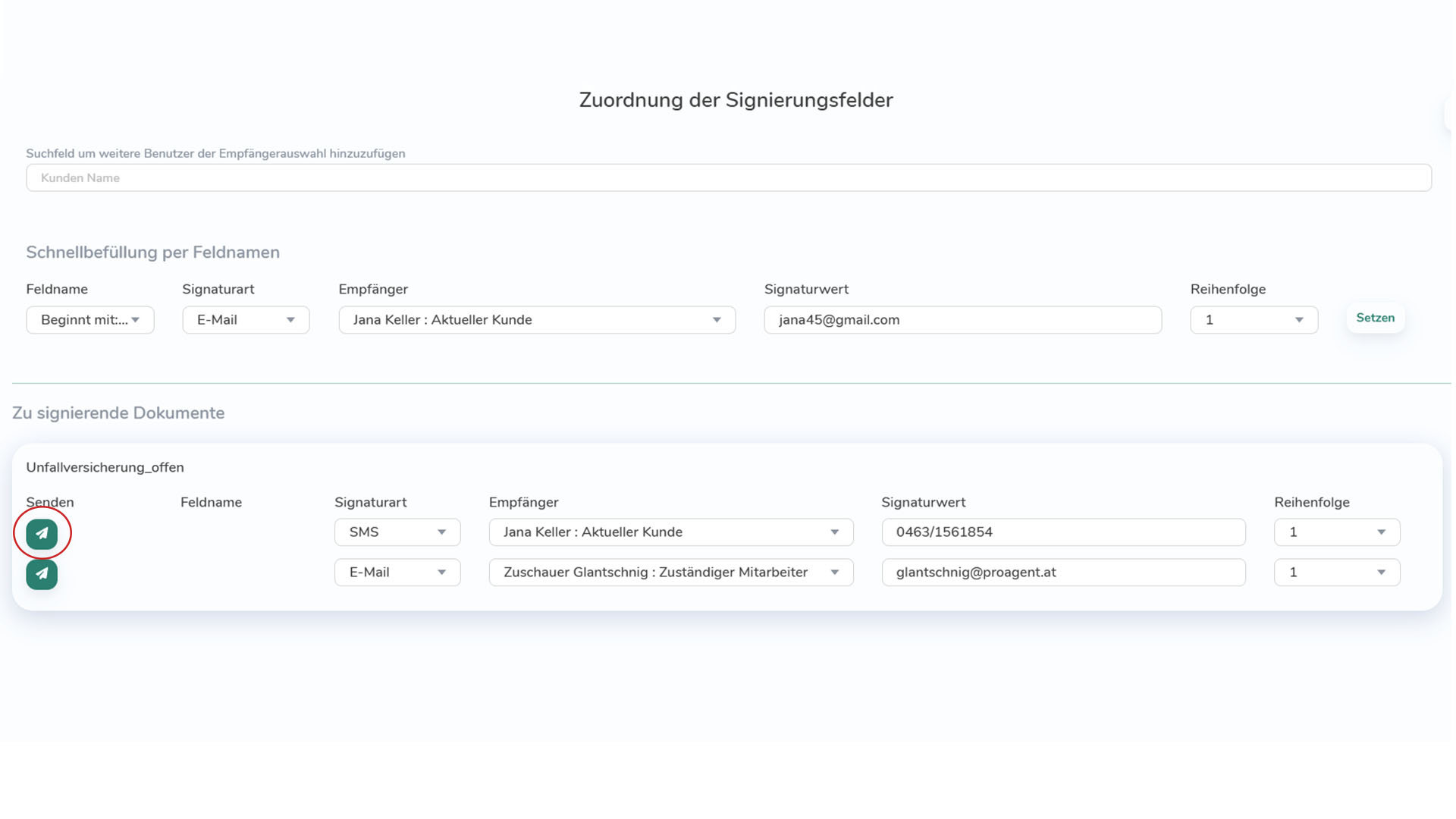Viewport: 1456px width, 819px height.
Task: Expand the Empfänger dropdown showing Zuschauer Glantschnig
Action: click(x=670, y=572)
